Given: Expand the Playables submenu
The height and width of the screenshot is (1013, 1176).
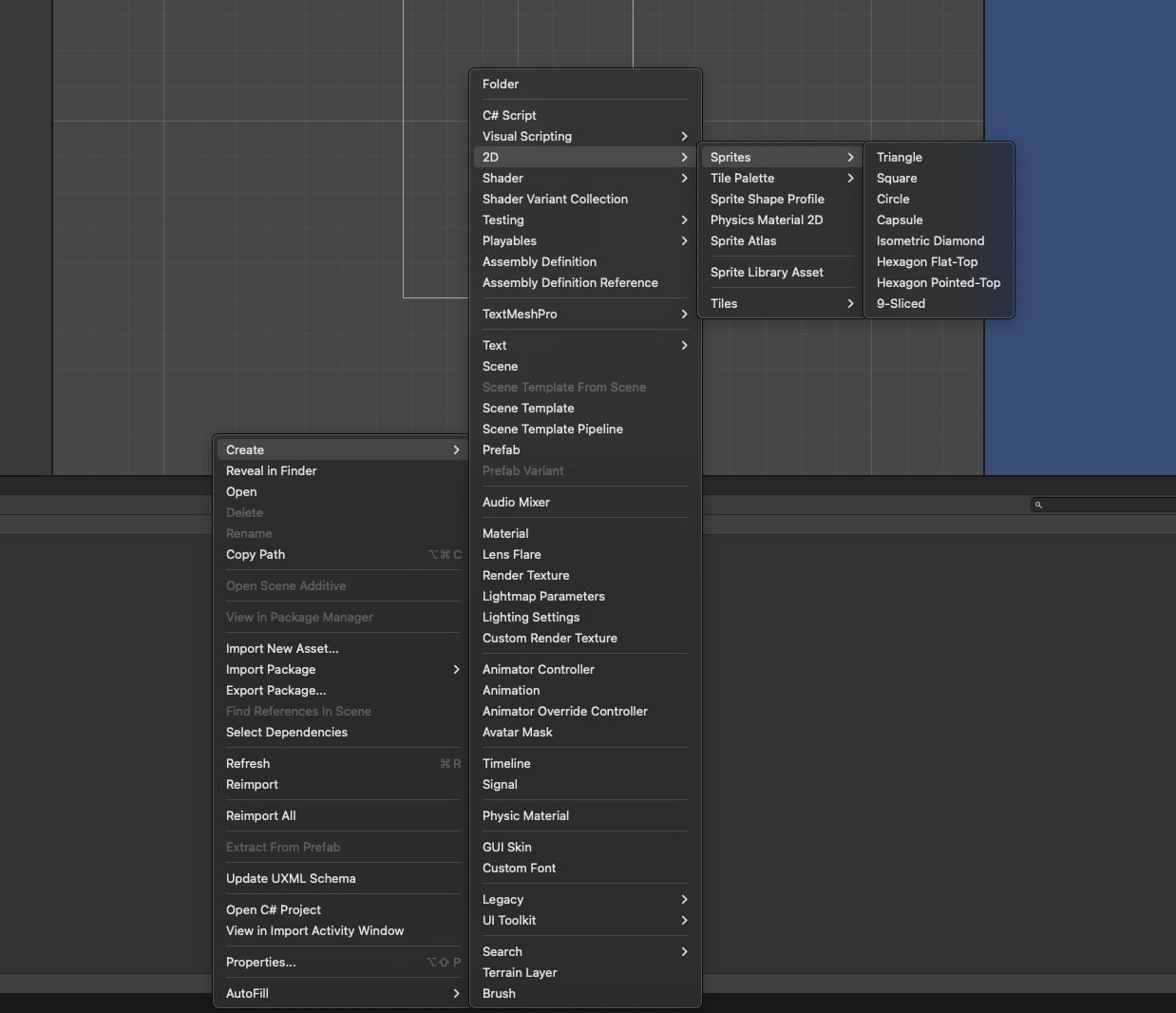Looking at the screenshot, I should (x=585, y=240).
